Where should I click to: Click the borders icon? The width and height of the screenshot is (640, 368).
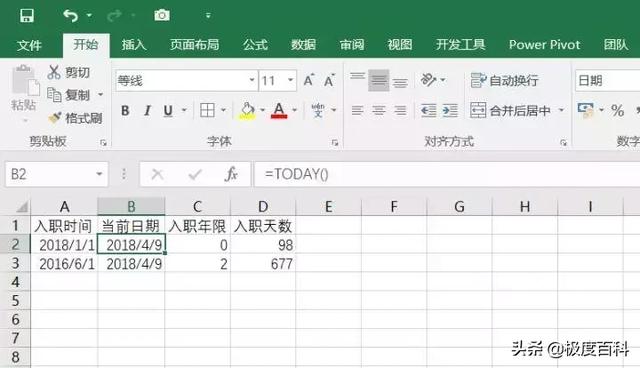pyautogui.click(x=207, y=110)
